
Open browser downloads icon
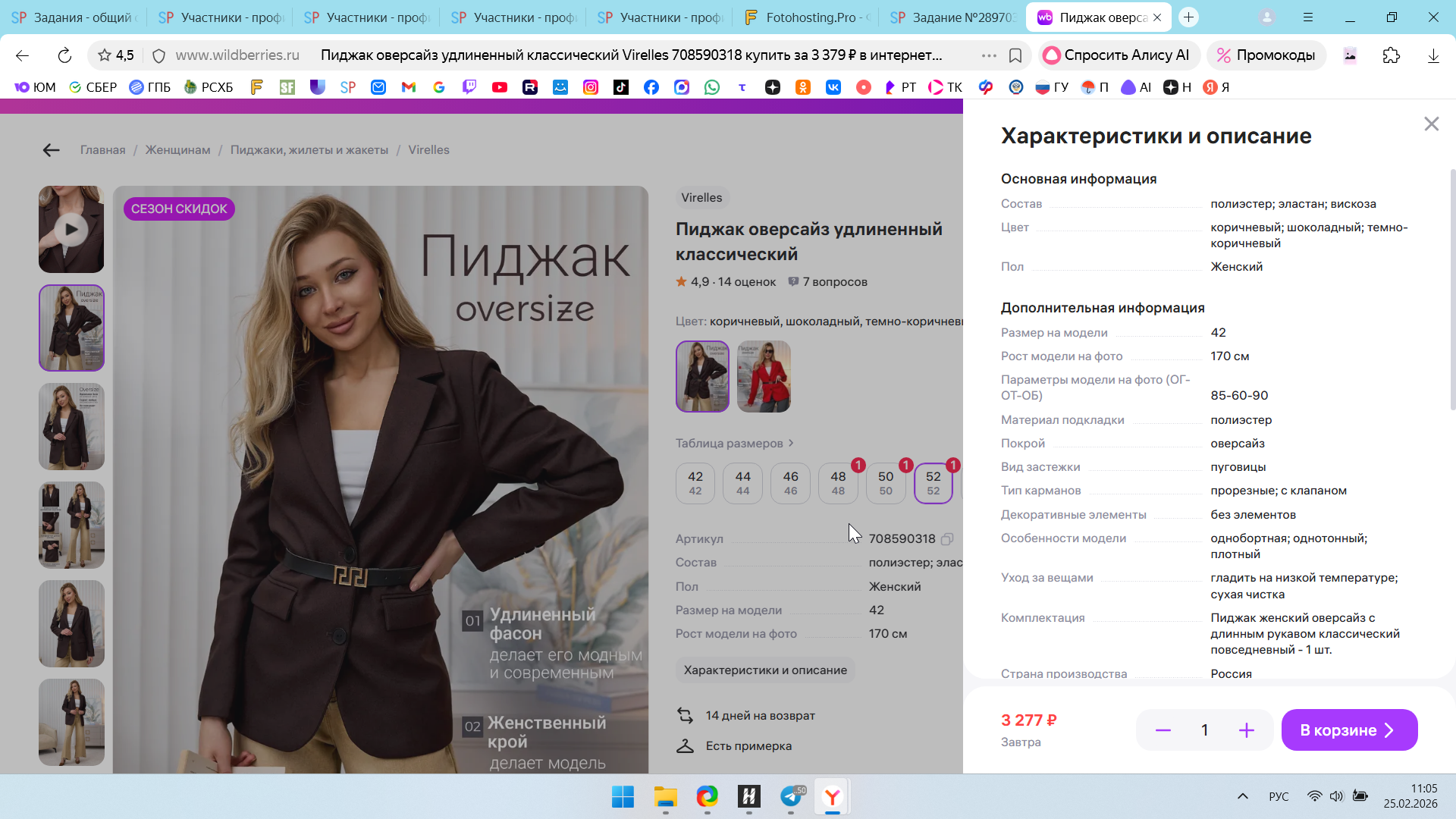[1432, 55]
